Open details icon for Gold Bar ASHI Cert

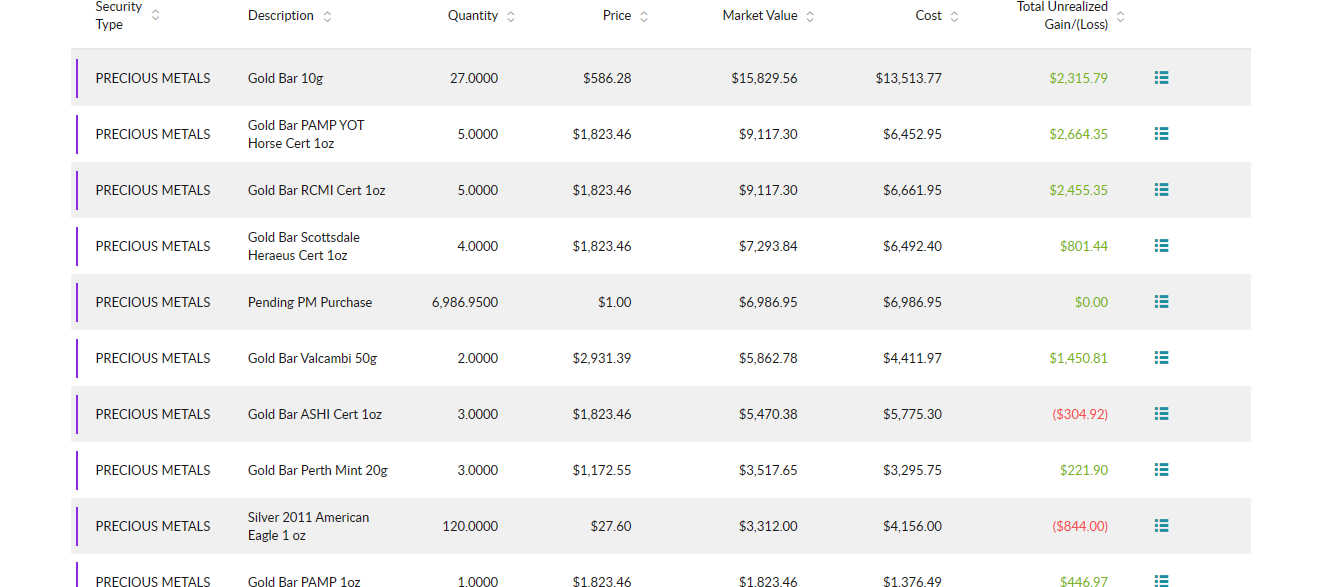tap(1161, 413)
